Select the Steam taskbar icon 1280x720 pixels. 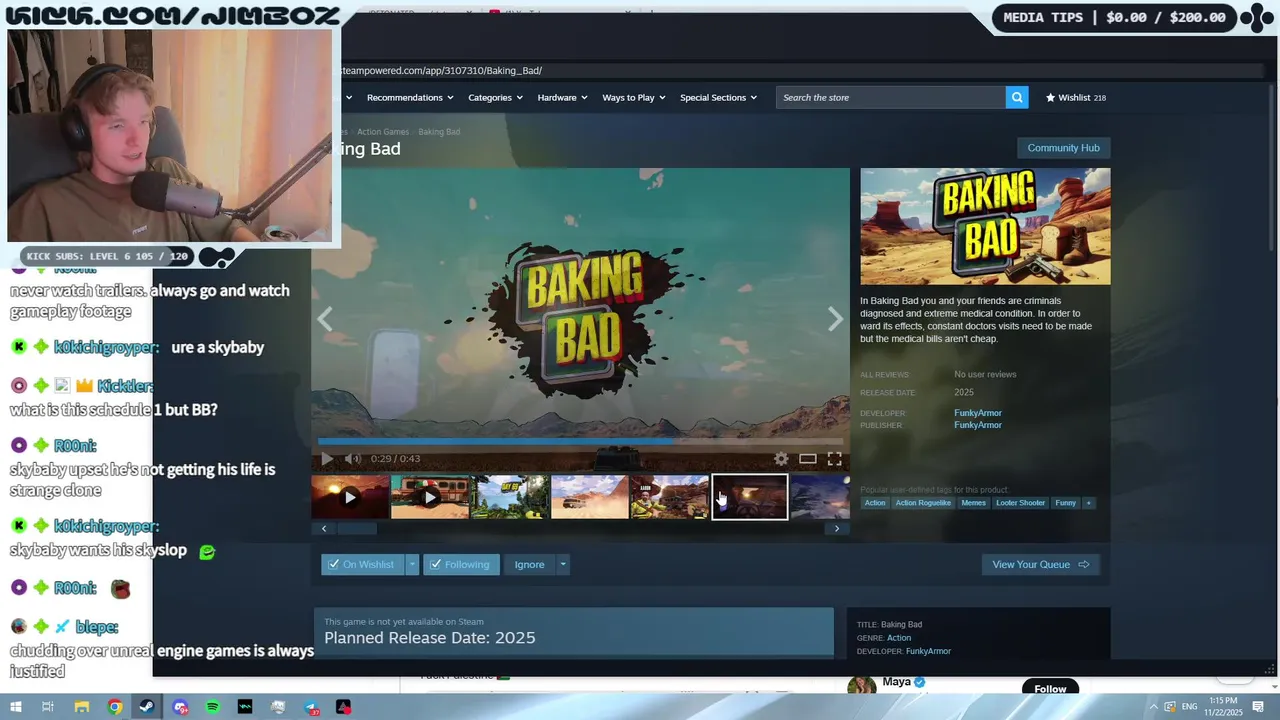147,707
